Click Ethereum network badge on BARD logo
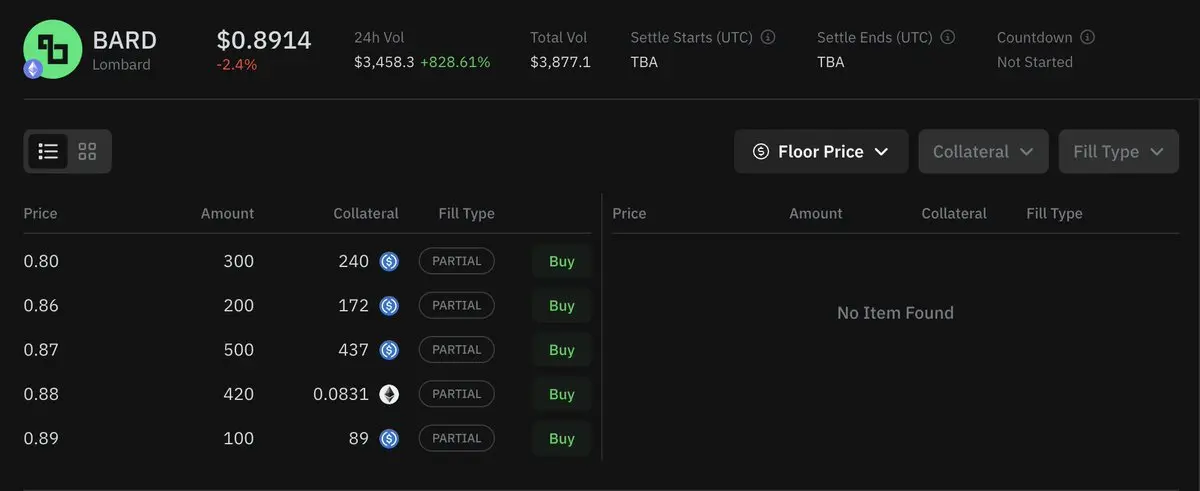Screen dimensions: 1200x491 click(33, 69)
